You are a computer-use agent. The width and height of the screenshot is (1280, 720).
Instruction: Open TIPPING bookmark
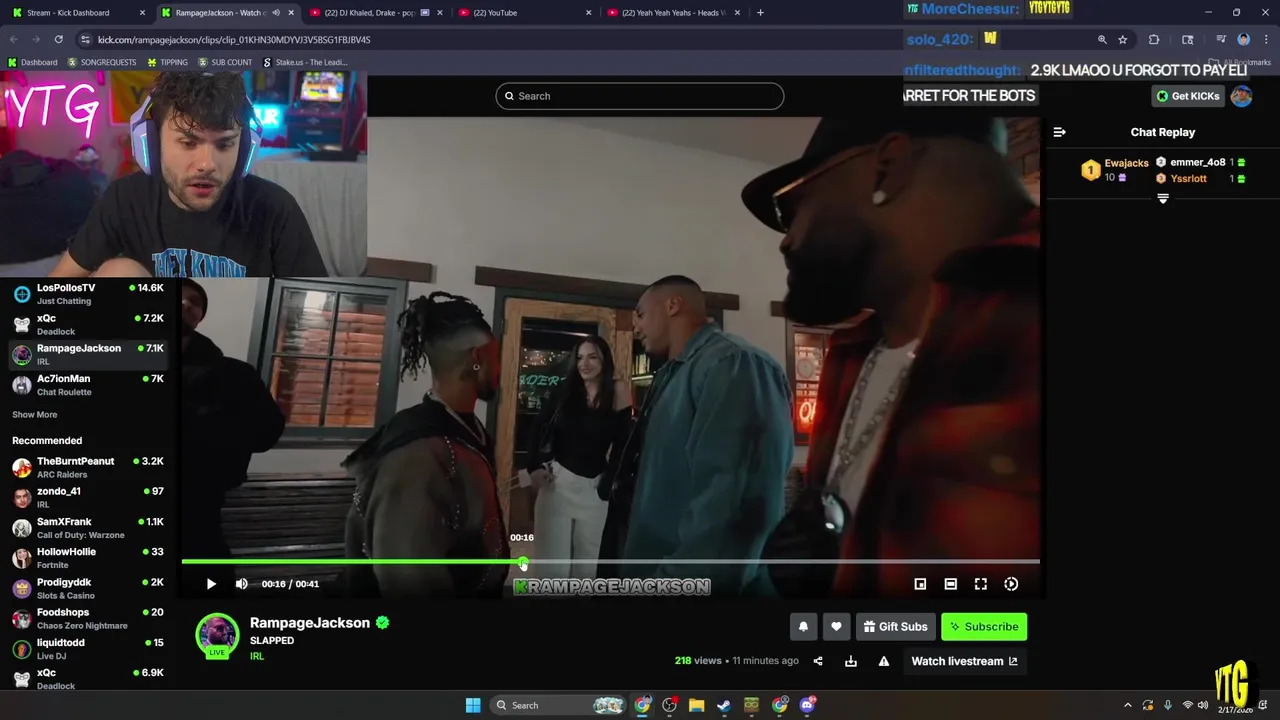167,62
